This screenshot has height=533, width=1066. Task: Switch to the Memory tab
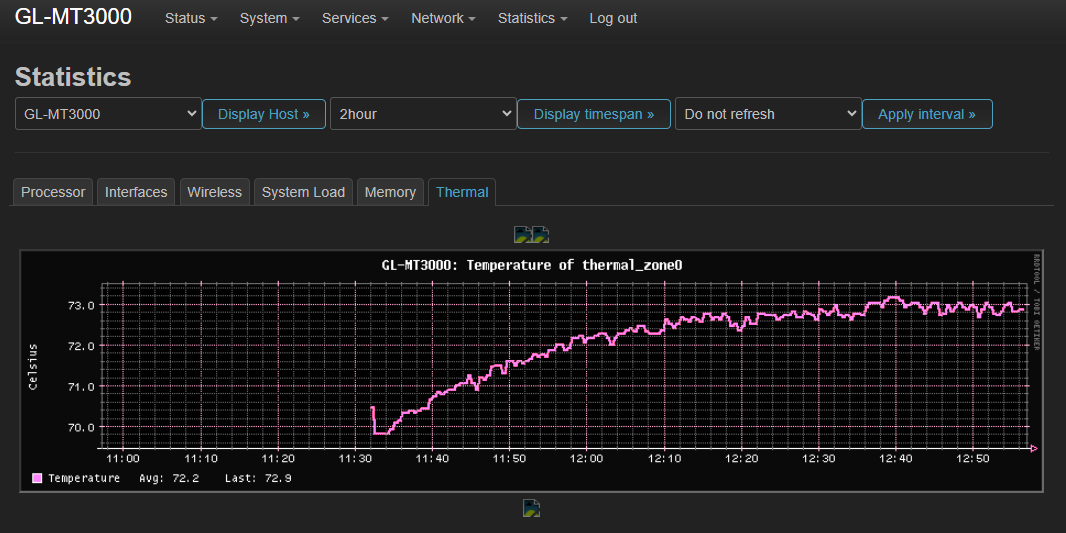click(x=390, y=192)
